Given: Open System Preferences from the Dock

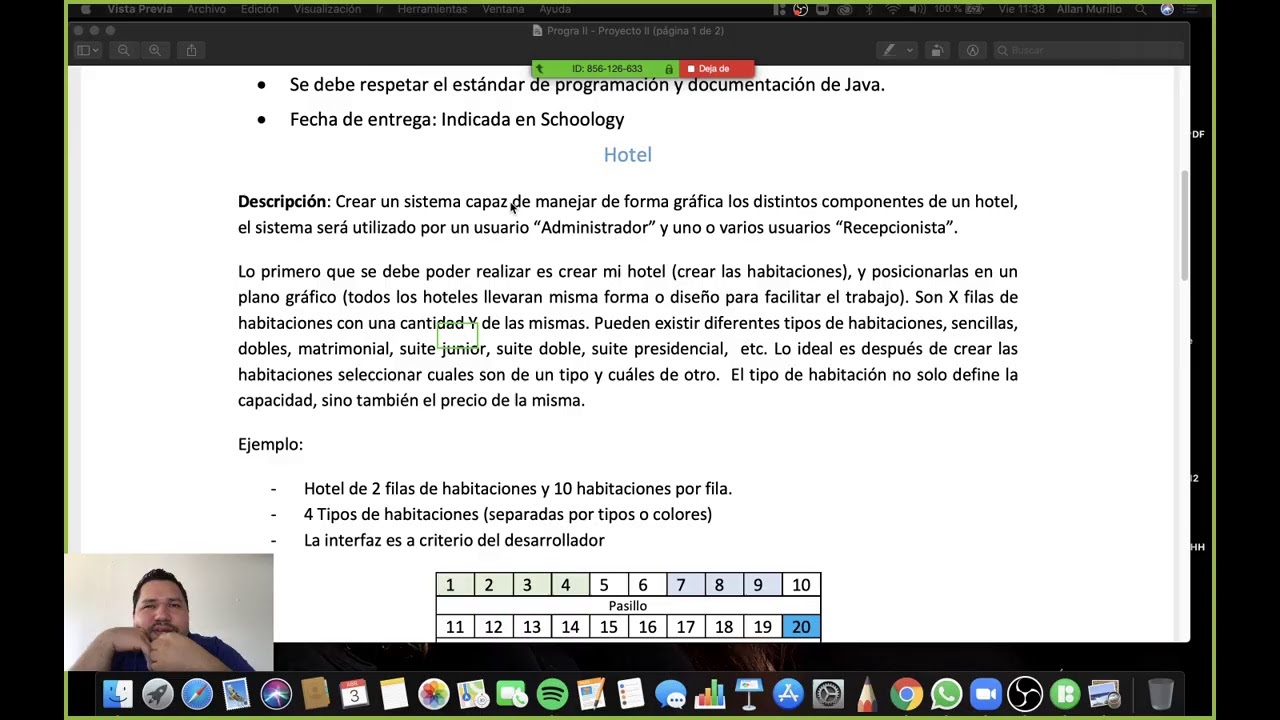Looking at the screenshot, I should (827, 694).
